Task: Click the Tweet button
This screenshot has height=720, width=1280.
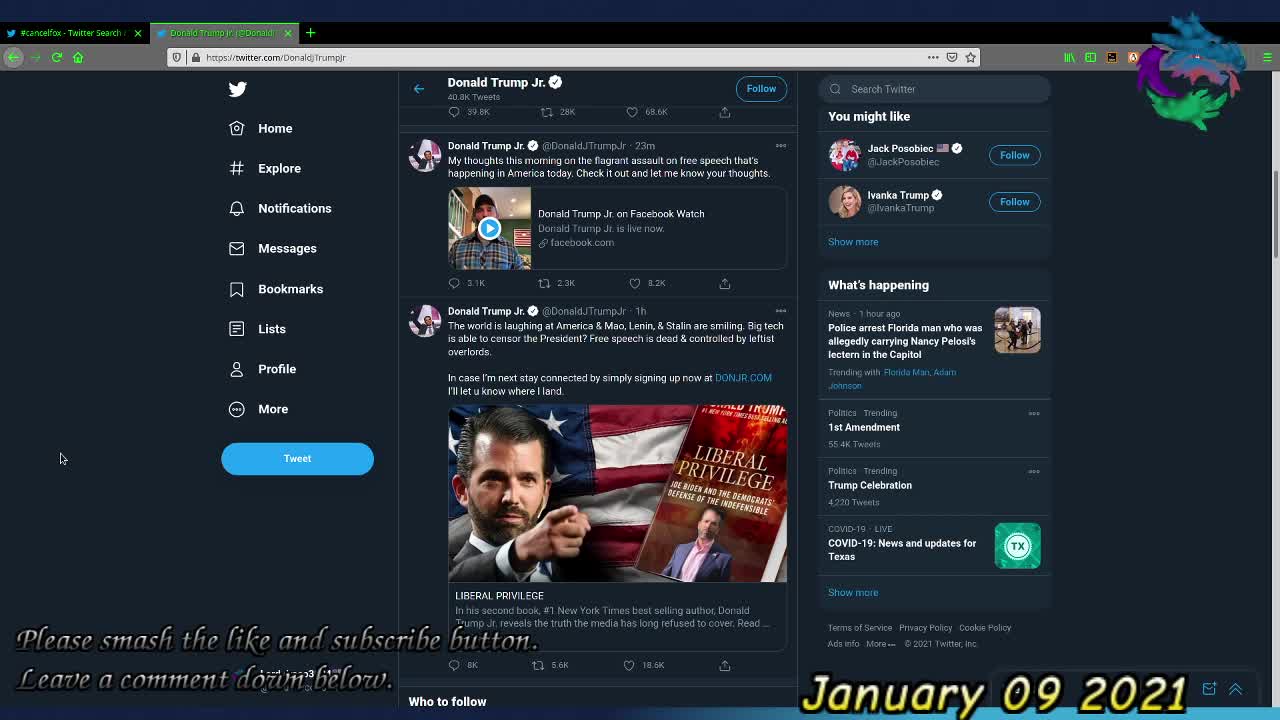Action: [x=297, y=458]
